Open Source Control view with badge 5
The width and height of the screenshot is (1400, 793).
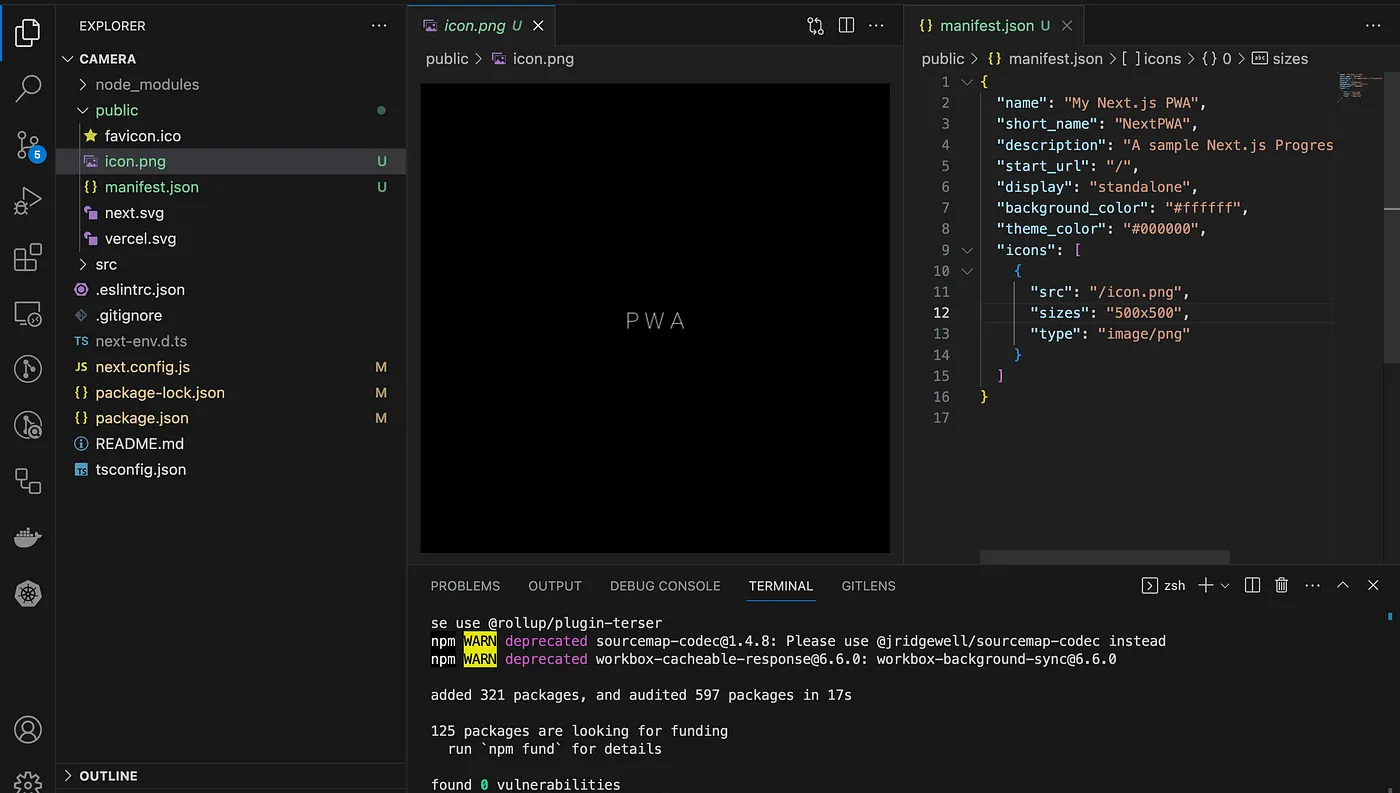[28, 145]
